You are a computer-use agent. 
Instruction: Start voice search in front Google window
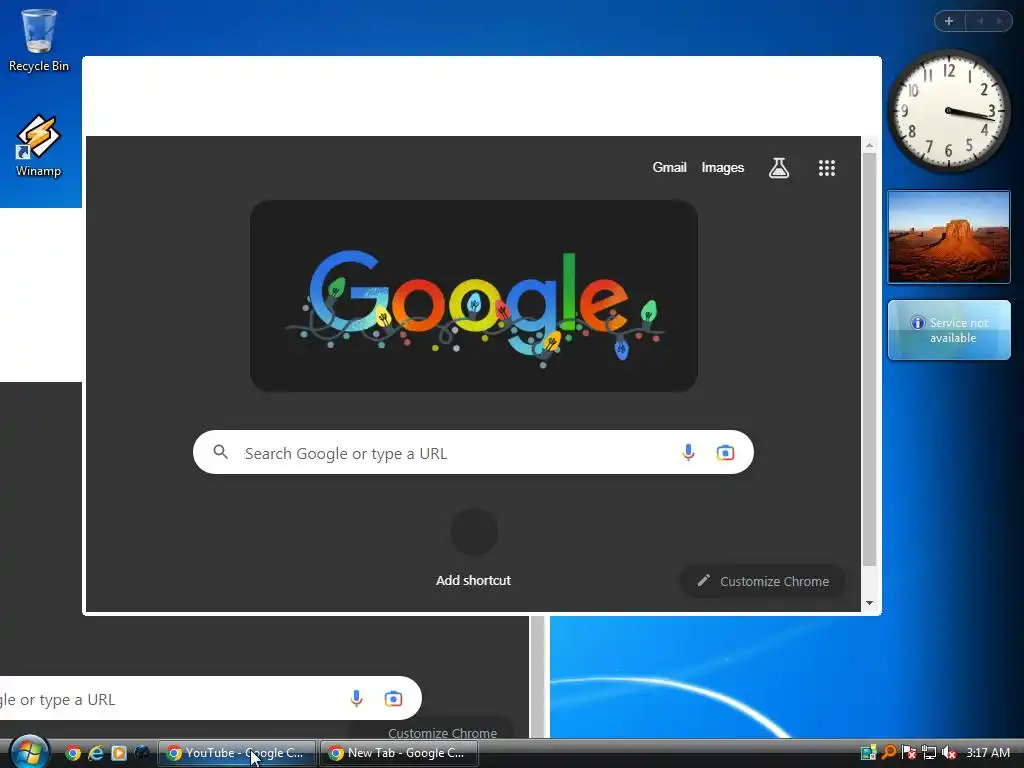pyautogui.click(x=688, y=453)
